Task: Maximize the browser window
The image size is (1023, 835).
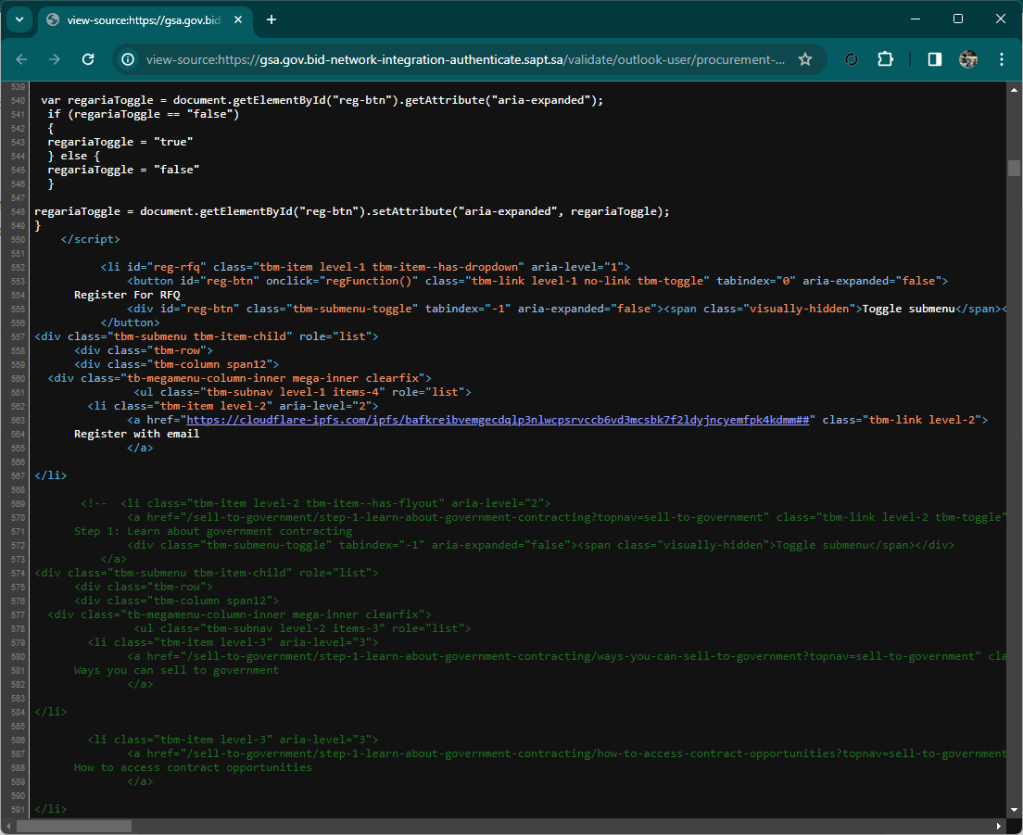Action: tap(957, 19)
